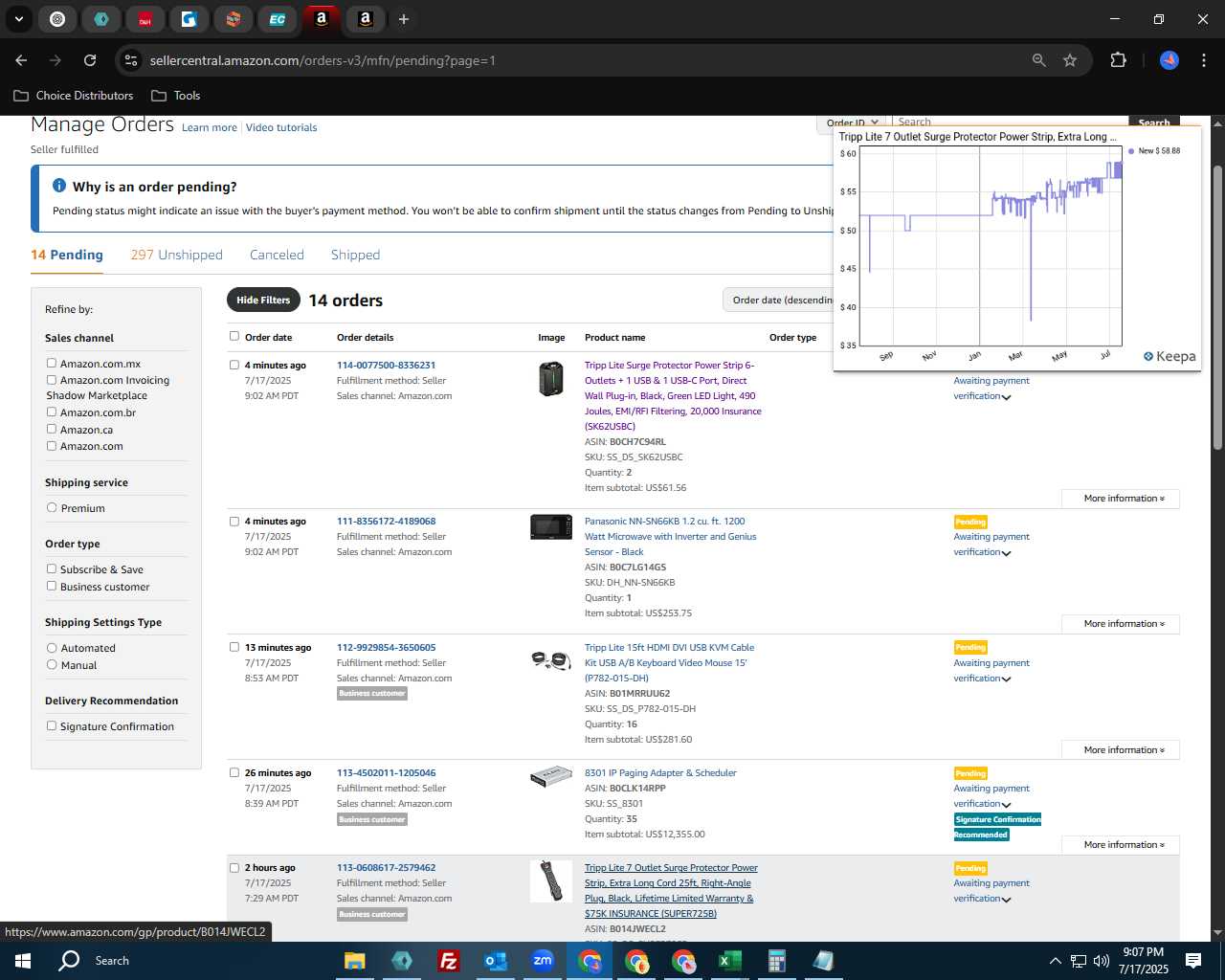This screenshot has width=1225, height=980.
Task: Expand More information for order 112-9929854-3650605
Action: click(x=1121, y=750)
